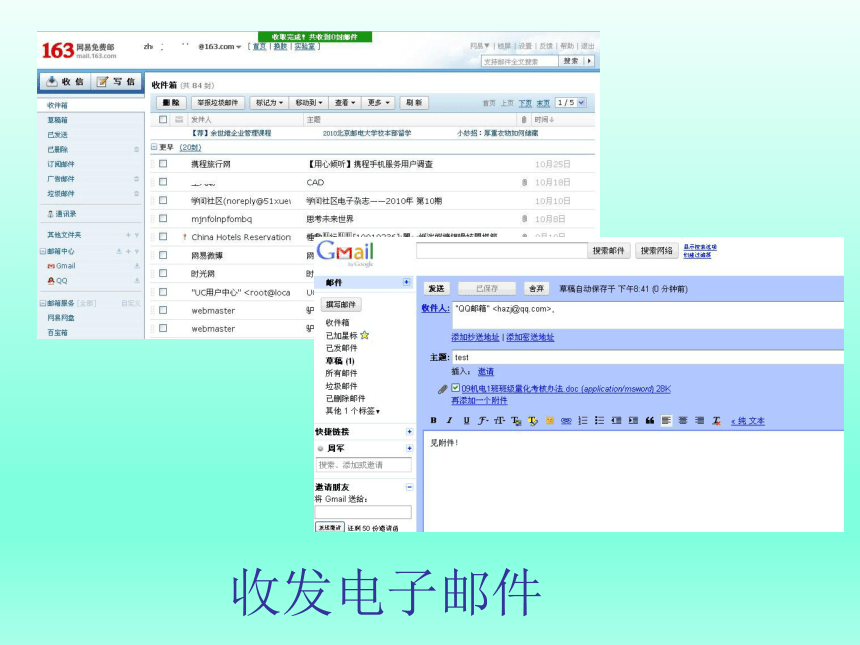Click the paperclip icon beside the attachment
Image resolution: width=860 pixels, height=645 pixels.
(x=443, y=389)
